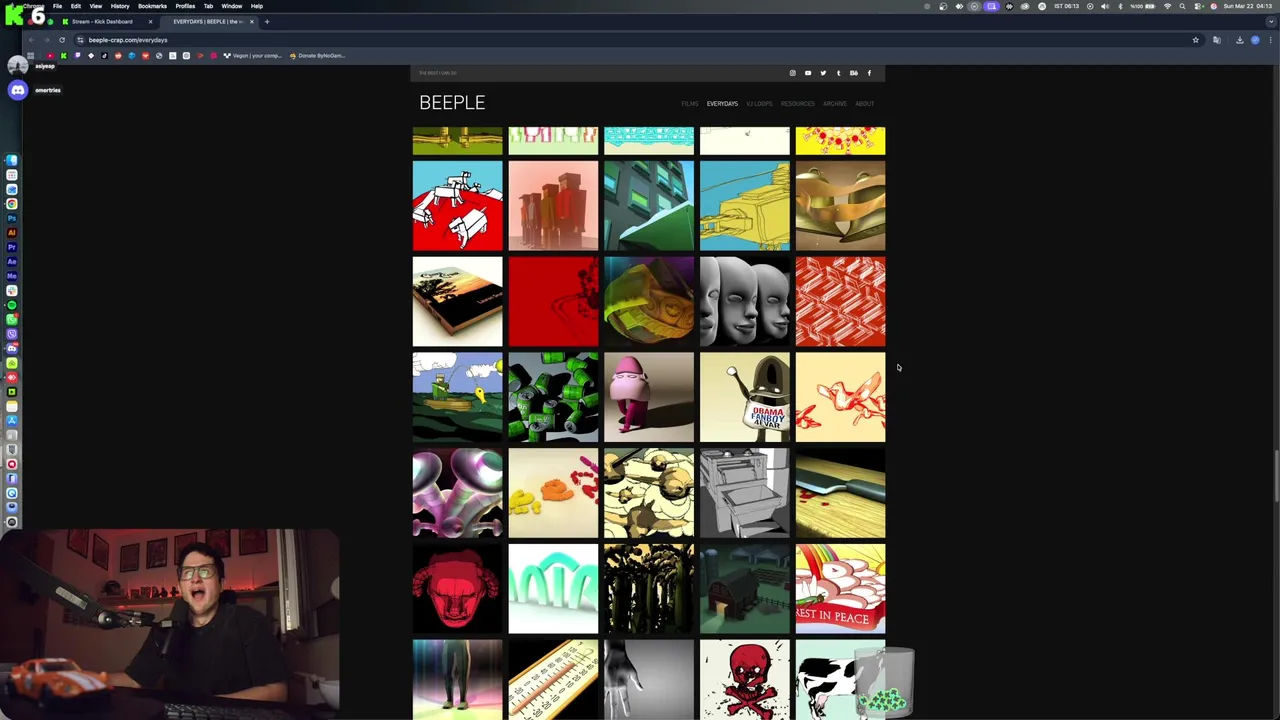Expand Chrome tab search dropdown arrow
Viewport: 1280px width, 720px height.
point(1270,21)
